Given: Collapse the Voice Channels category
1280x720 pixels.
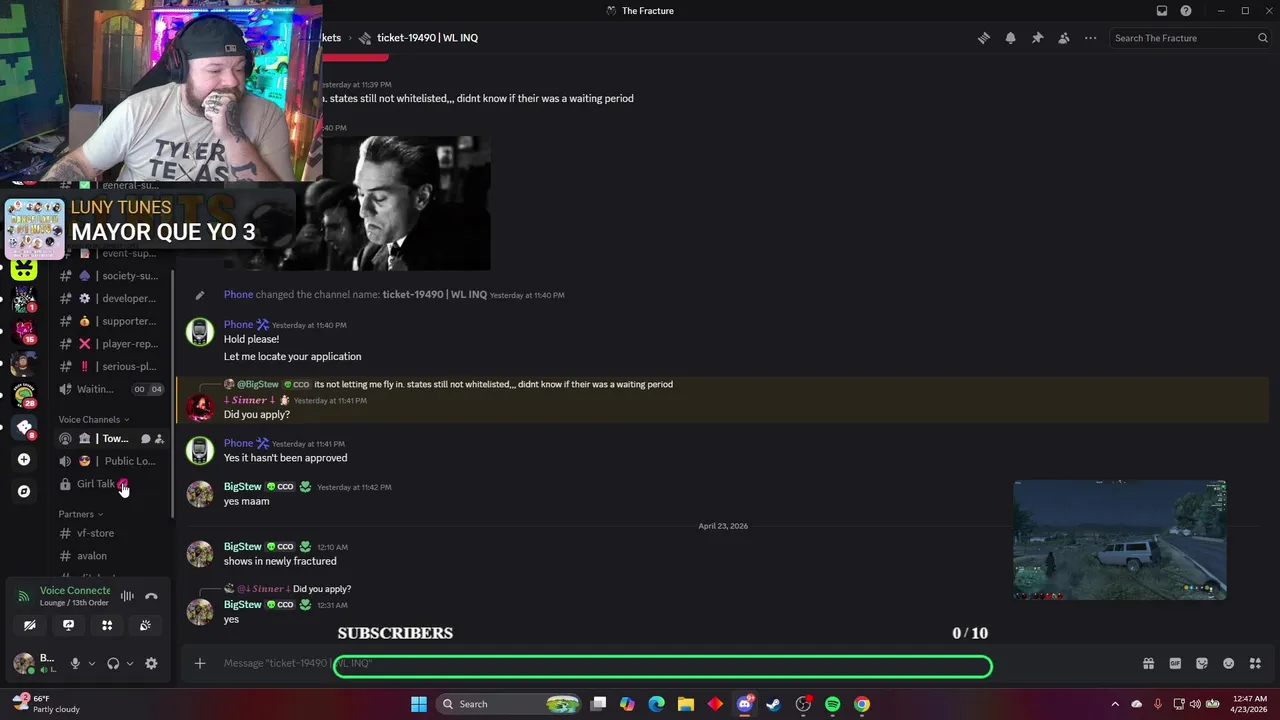Looking at the screenshot, I should click(94, 420).
